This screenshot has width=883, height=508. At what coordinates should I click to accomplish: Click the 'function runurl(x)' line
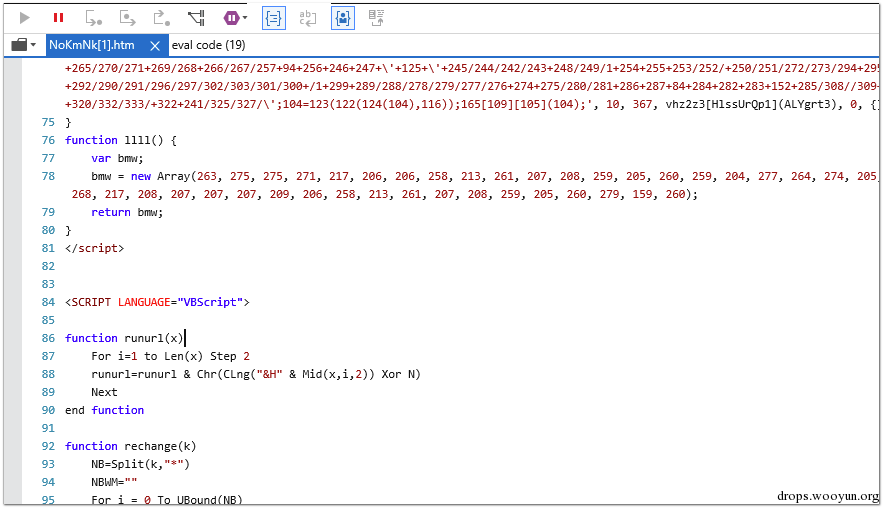(x=124, y=338)
